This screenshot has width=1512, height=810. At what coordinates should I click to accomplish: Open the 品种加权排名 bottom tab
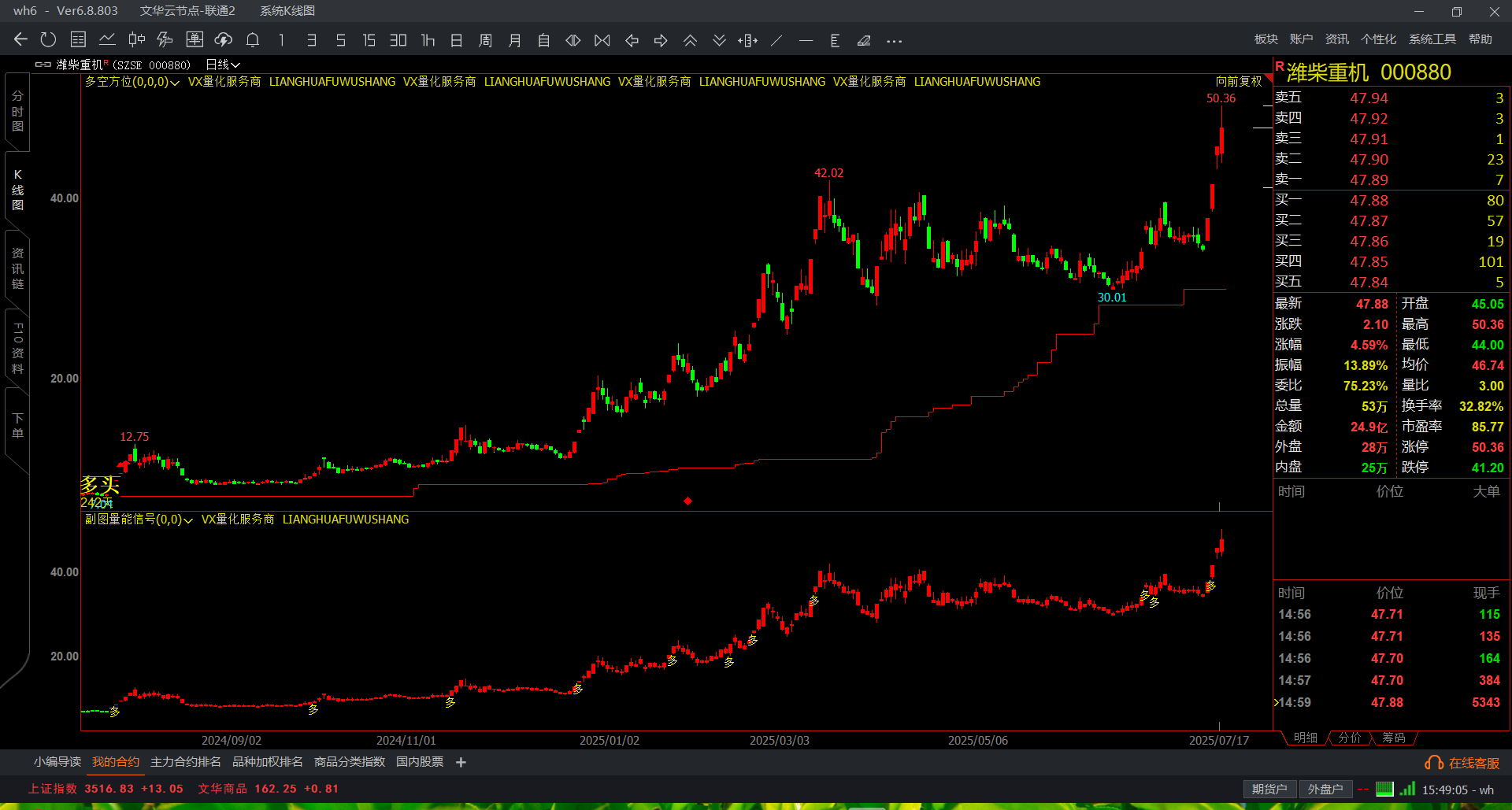click(268, 762)
